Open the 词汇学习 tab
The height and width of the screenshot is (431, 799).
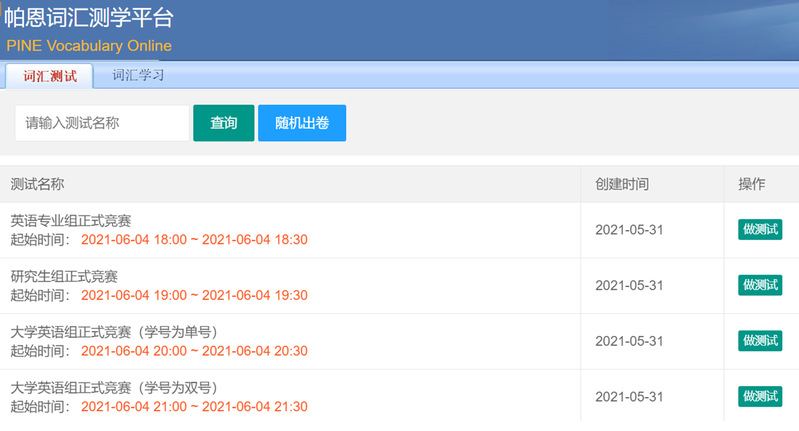(138, 75)
